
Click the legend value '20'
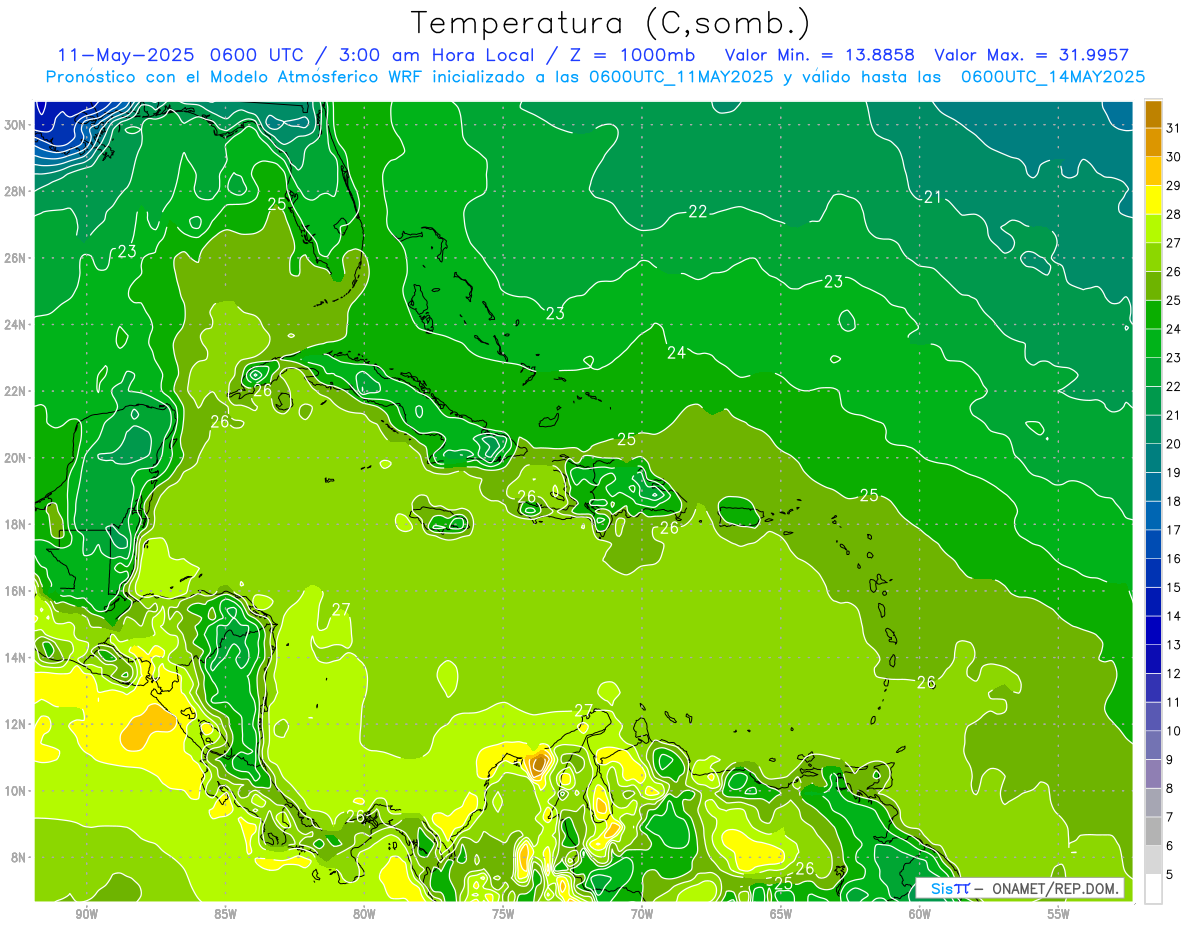click(x=1174, y=444)
